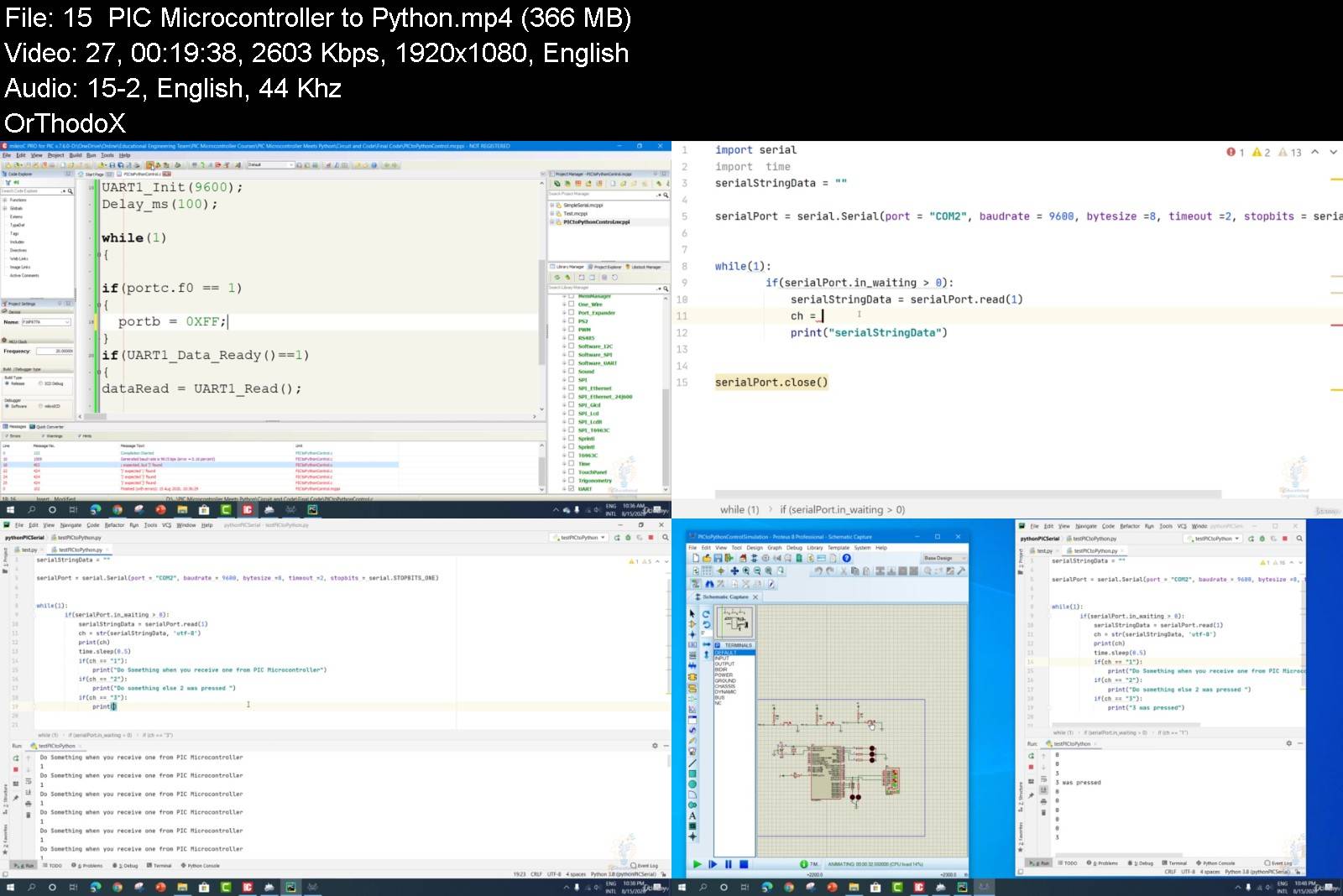This screenshot has height=896, width=1343.
Task: Open run configuration dropdown in bottom-right PyCharm
Action: (1214, 539)
